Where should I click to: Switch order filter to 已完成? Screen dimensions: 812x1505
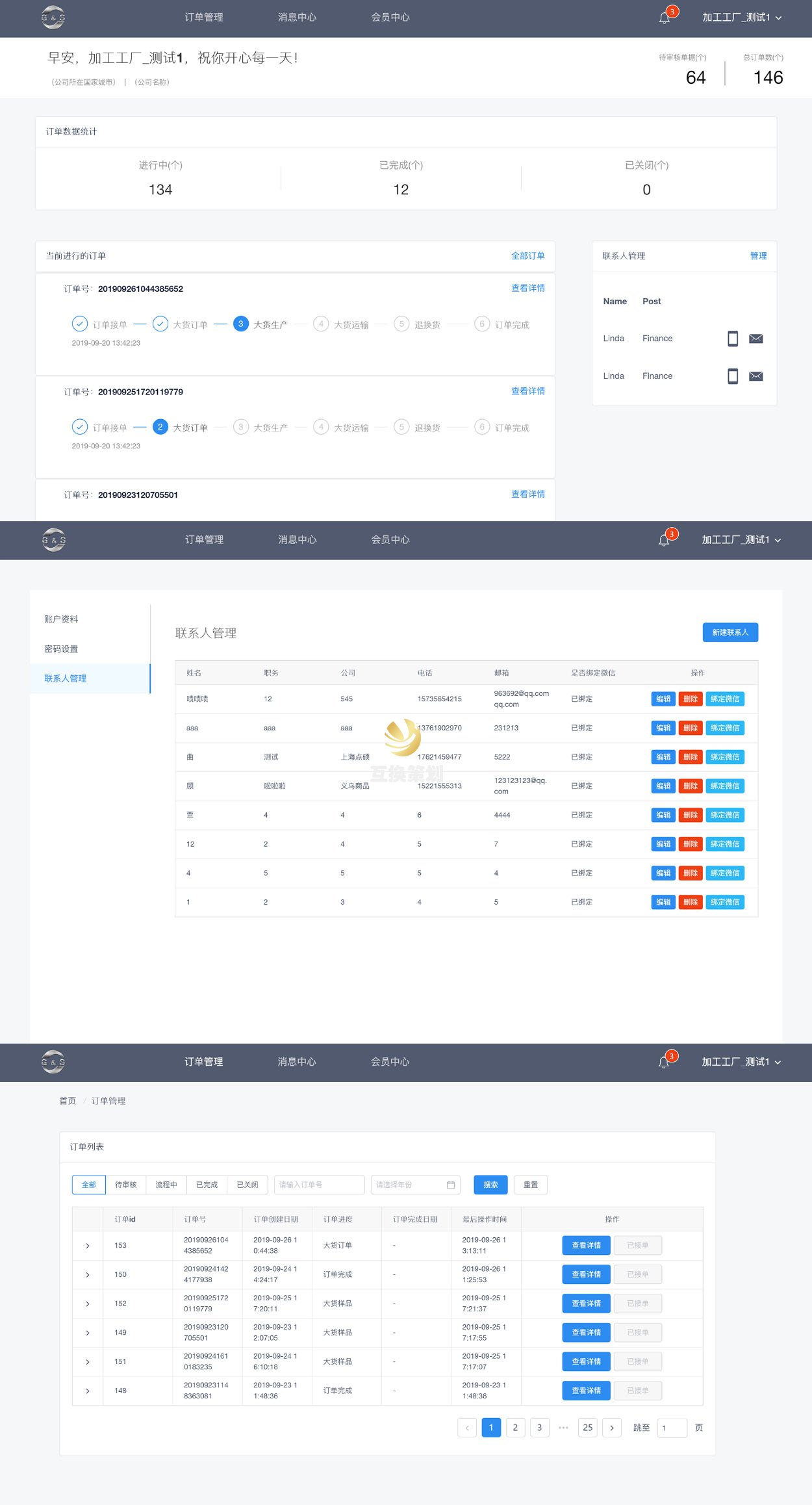(207, 1185)
